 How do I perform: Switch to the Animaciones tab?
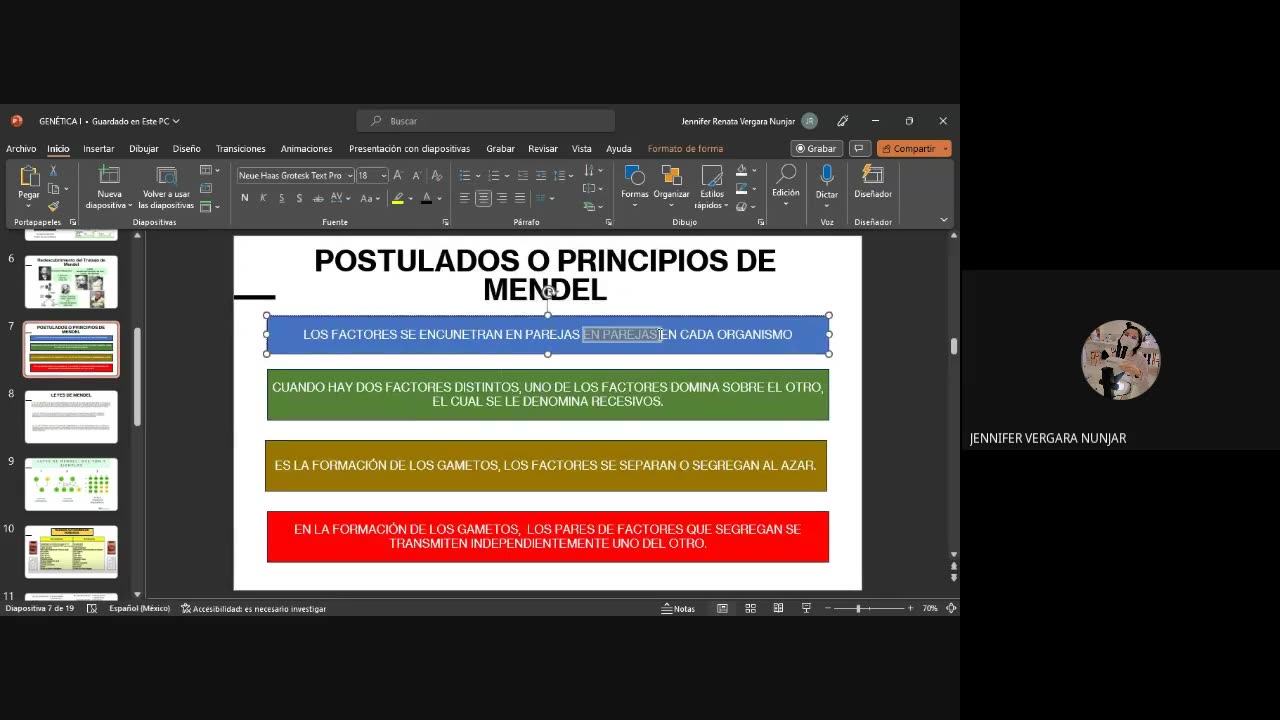point(306,148)
